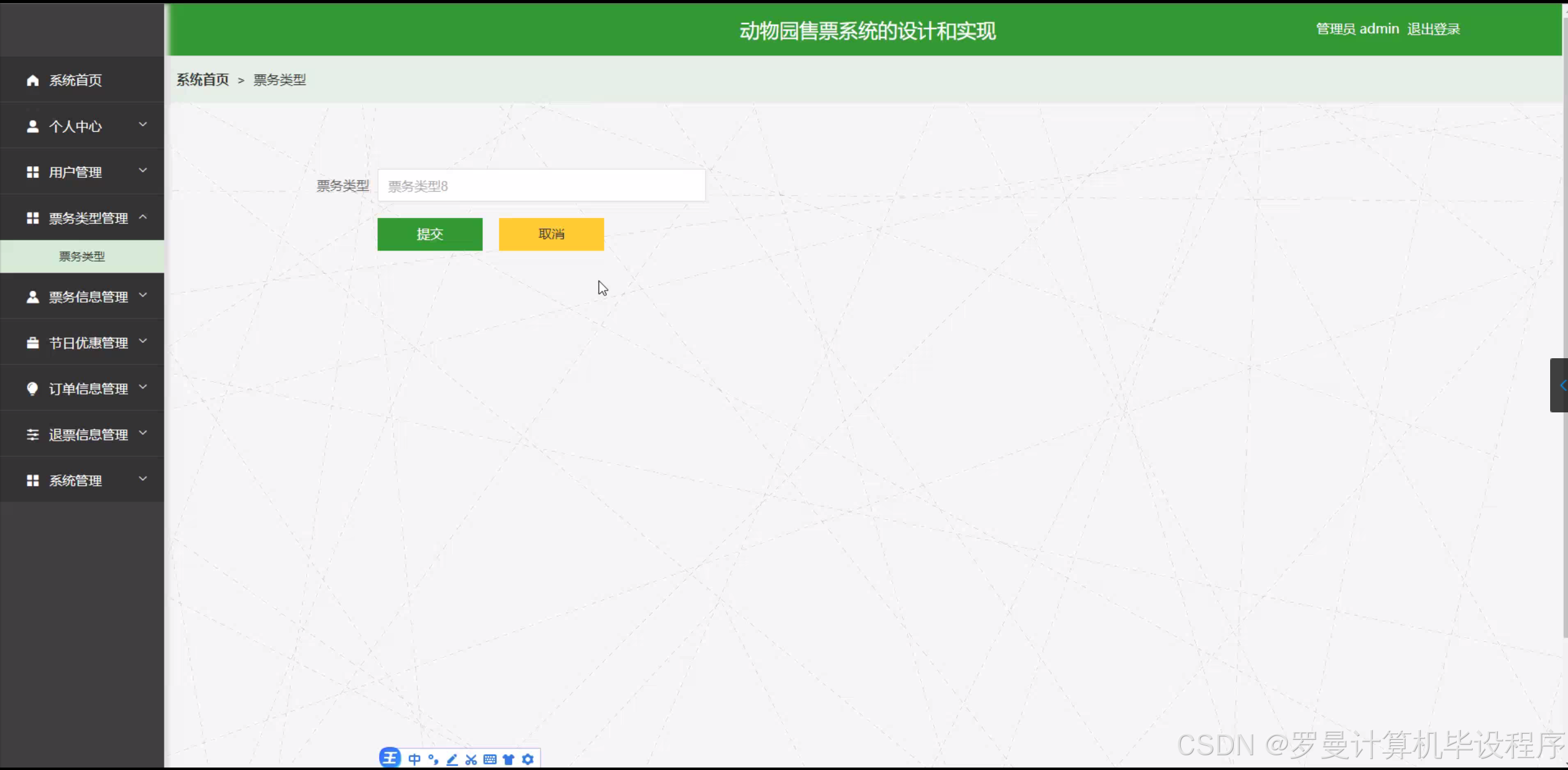Open the 用户管理 sidebar menu label
Image resolution: width=1568 pixels, height=770 pixels.
[x=76, y=172]
